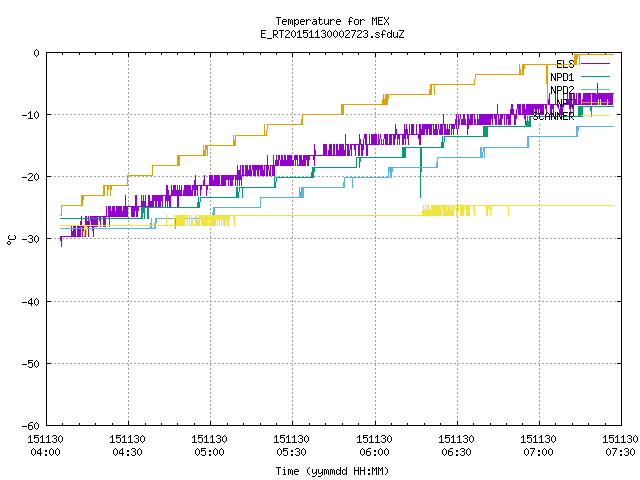
Task: Click the chart title 'Temperature for MEX'
Action: (332, 21)
